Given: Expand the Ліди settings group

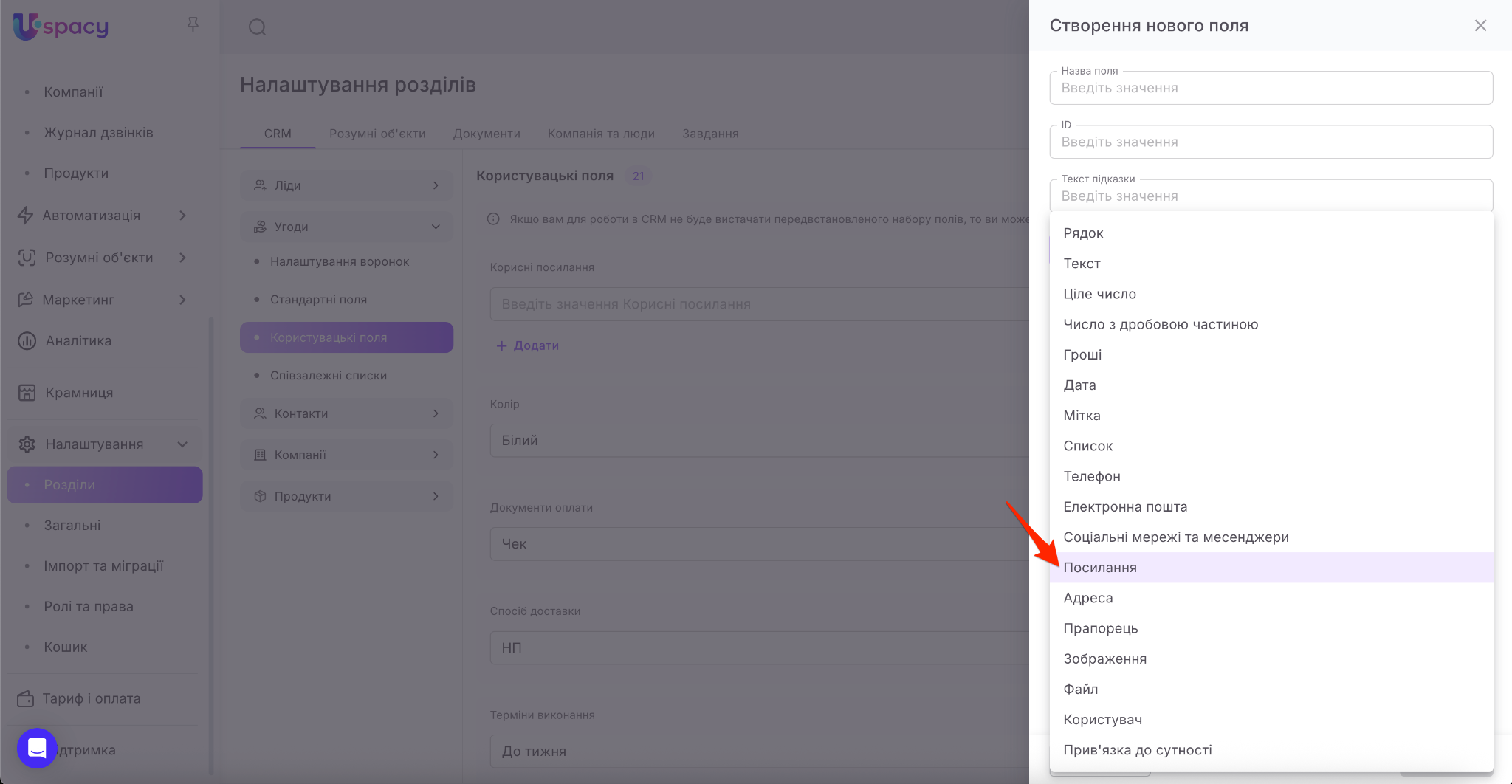Looking at the screenshot, I should 436,185.
